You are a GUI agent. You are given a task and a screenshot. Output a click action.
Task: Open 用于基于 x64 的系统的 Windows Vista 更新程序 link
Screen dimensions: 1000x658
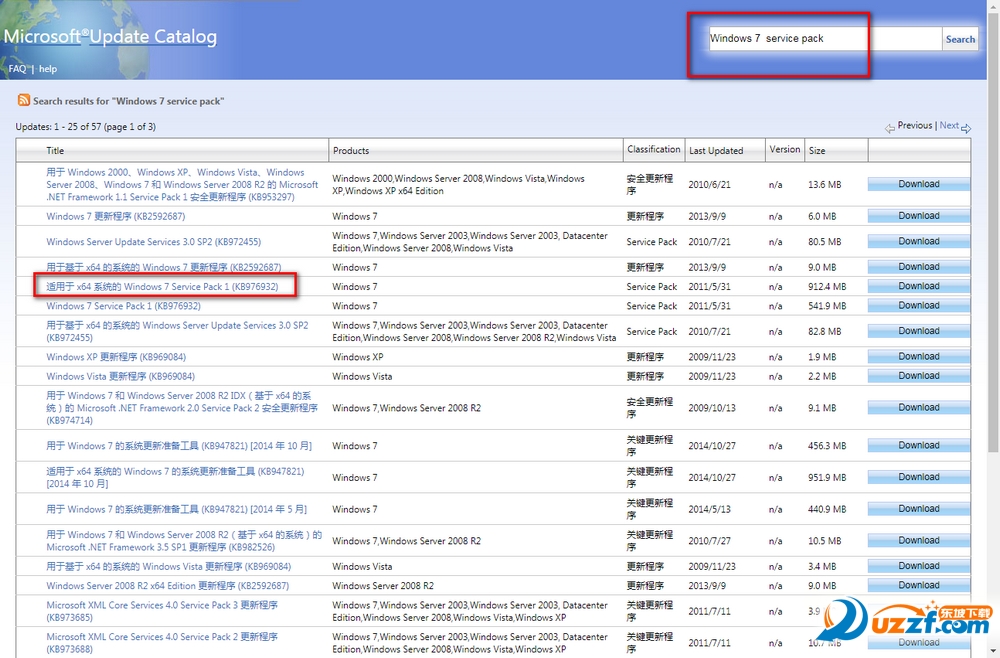[x=168, y=566]
